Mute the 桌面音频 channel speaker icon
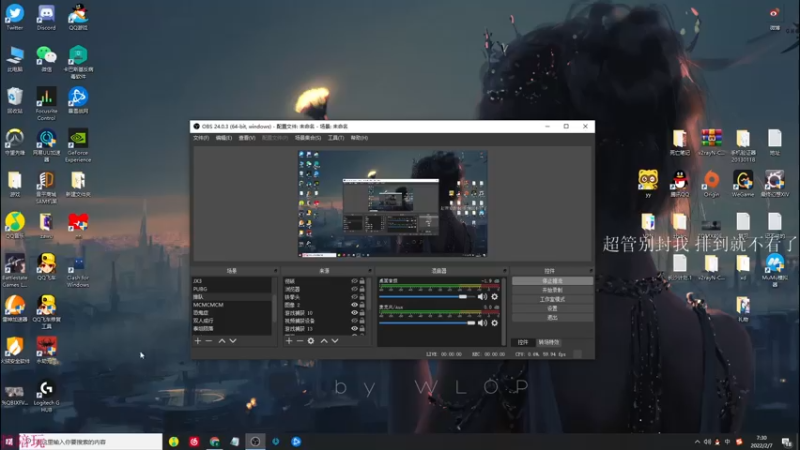 coord(482,296)
